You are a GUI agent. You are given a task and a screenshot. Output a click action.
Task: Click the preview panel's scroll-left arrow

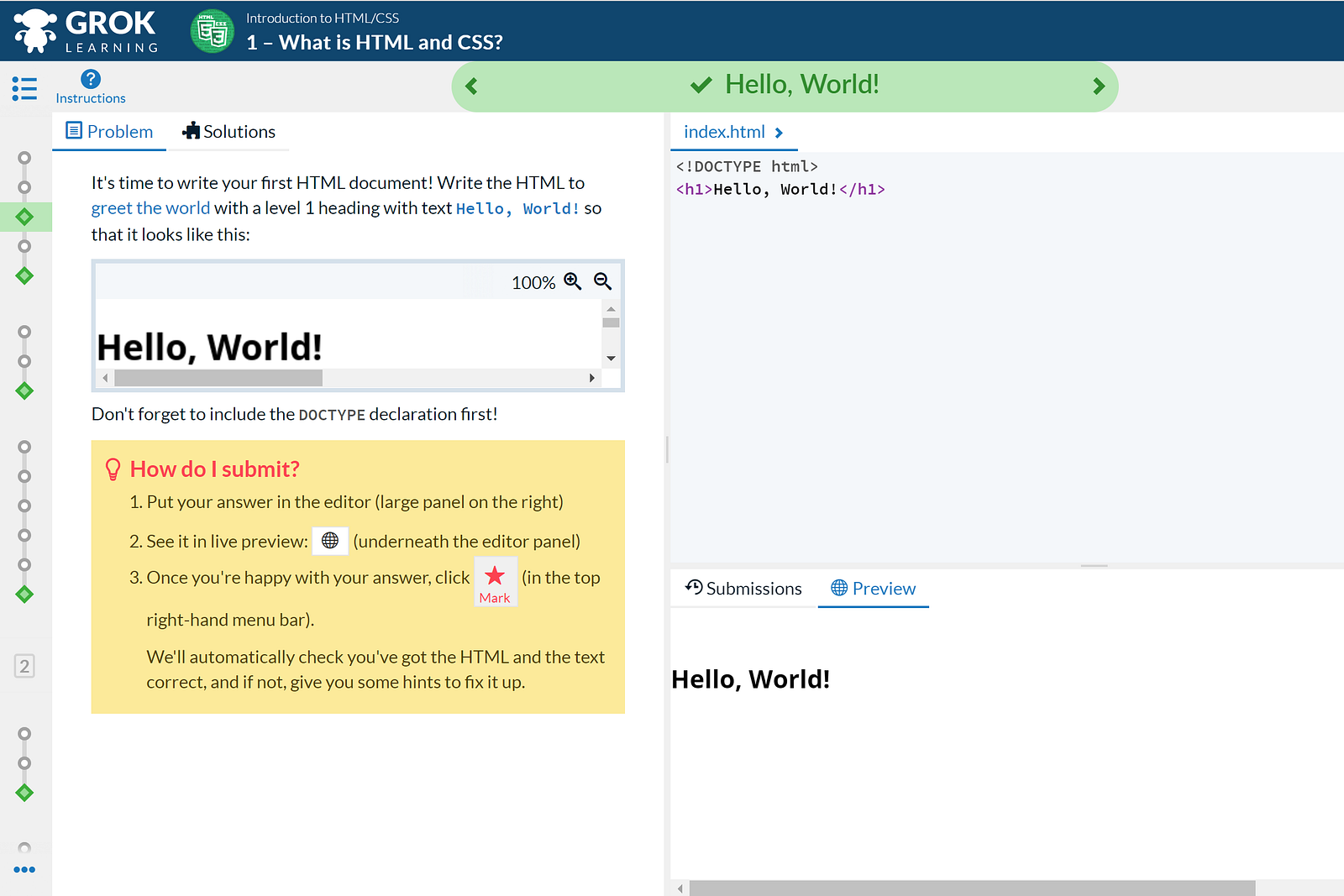pyautogui.click(x=680, y=888)
